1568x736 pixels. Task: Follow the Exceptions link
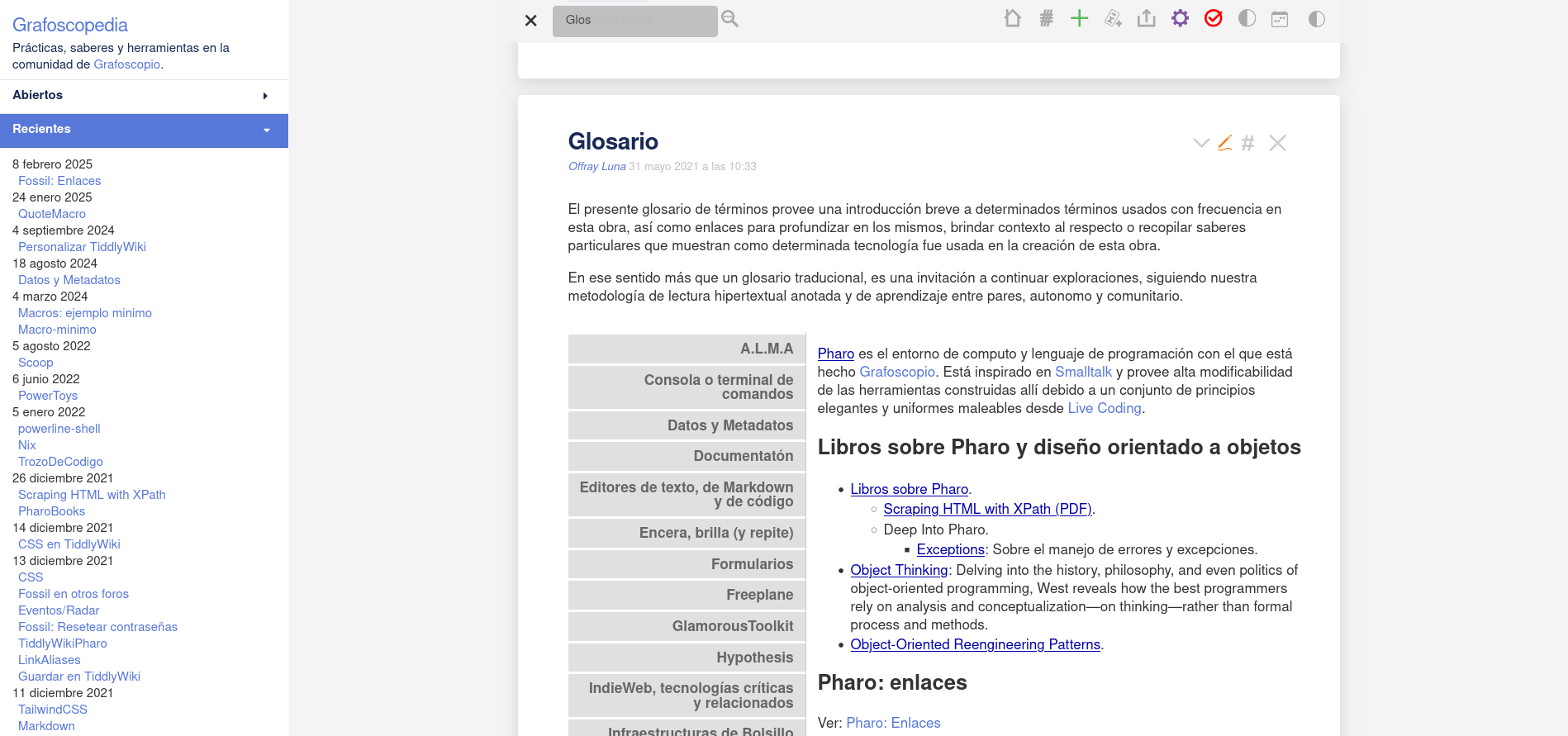click(950, 549)
